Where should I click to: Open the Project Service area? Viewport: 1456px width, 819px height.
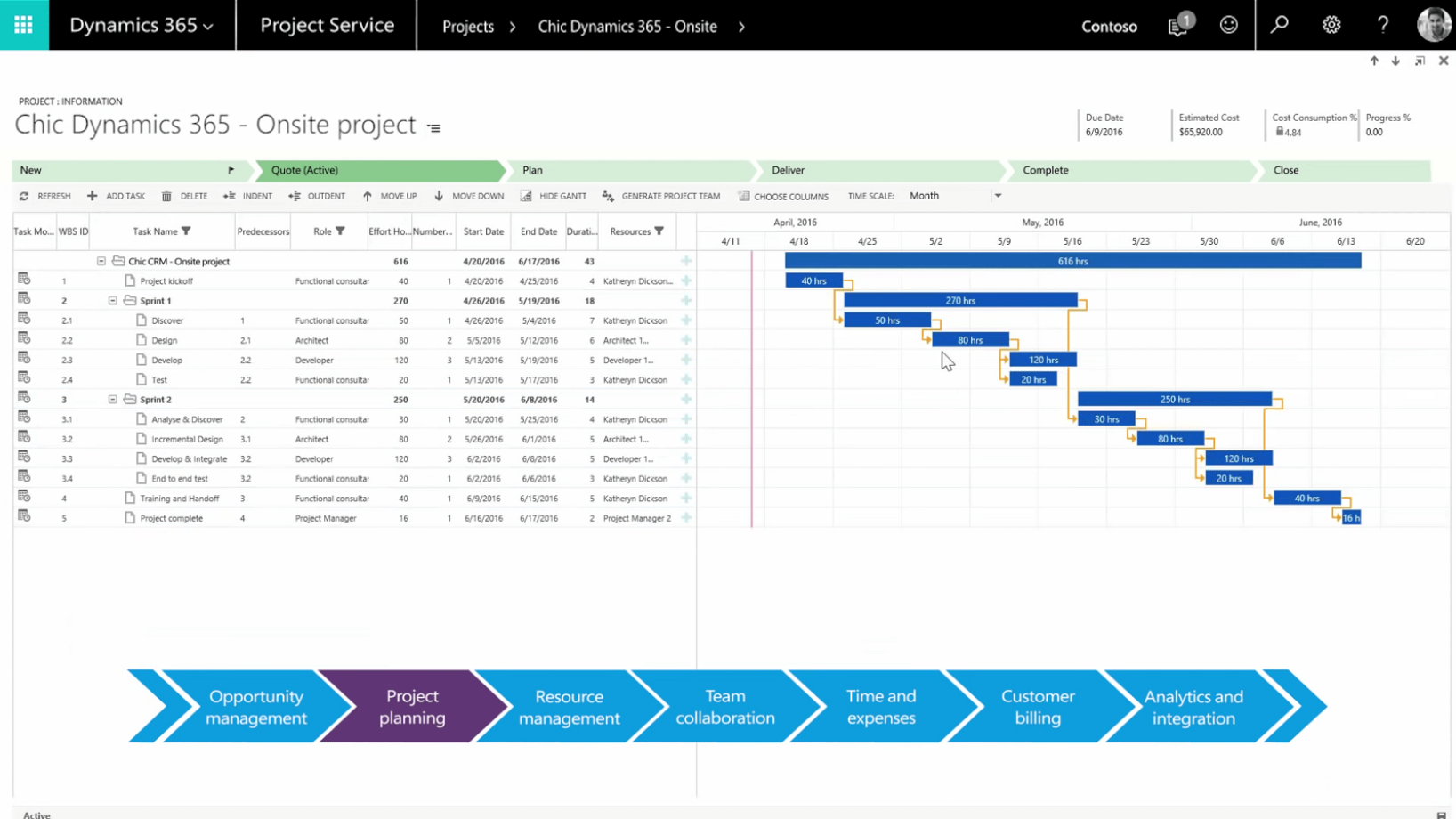pos(327,25)
